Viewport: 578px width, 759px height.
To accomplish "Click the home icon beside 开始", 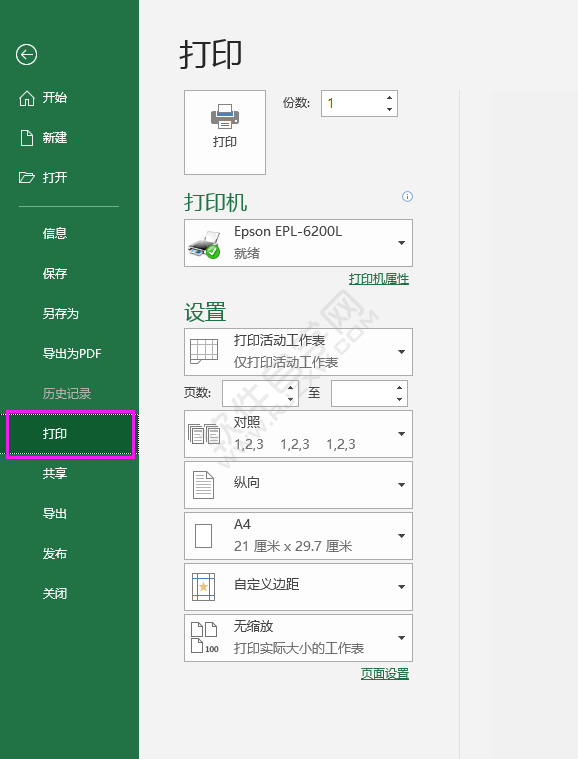I will pos(27,98).
